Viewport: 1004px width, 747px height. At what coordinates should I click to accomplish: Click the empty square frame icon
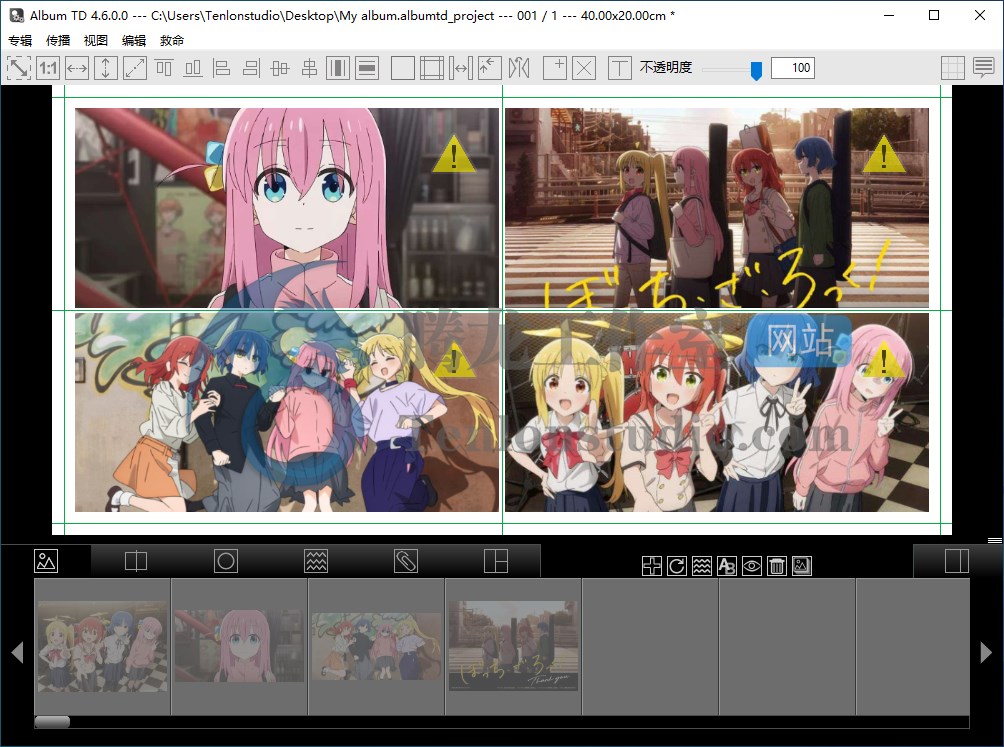click(403, 68)
